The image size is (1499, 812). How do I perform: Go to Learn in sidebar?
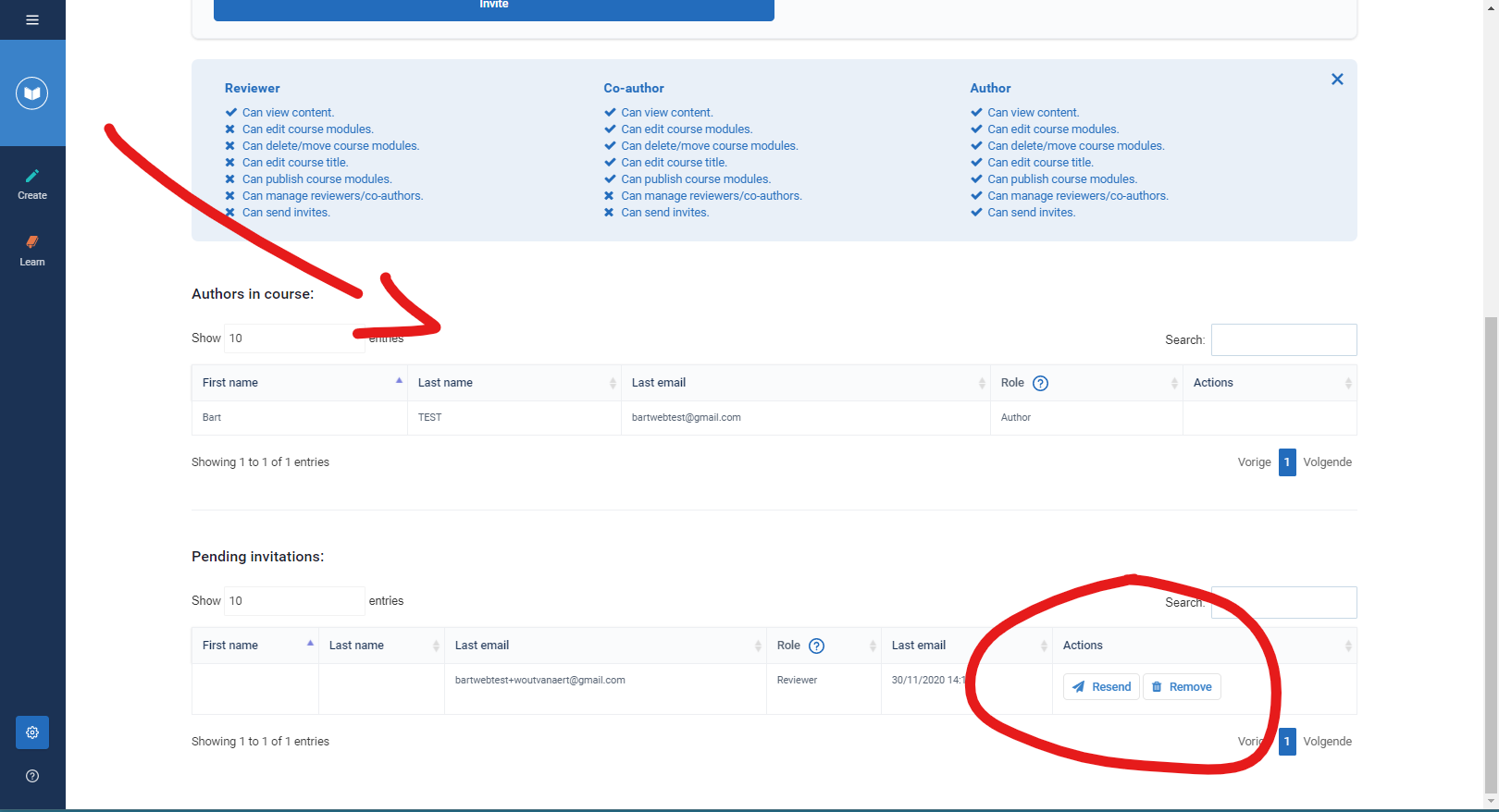pos(32,251)
